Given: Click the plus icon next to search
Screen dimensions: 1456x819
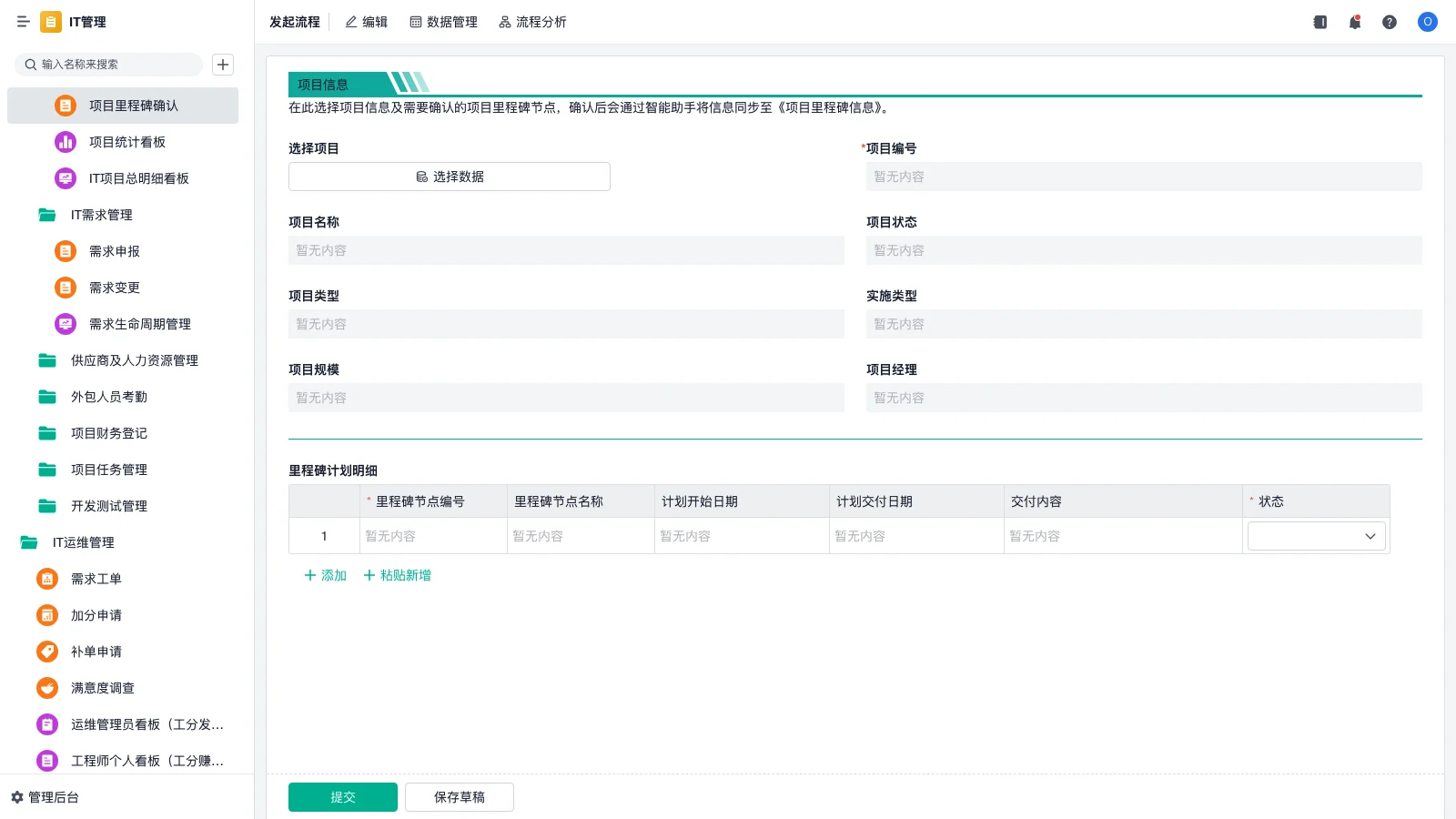Looking at the screenshot, I should [x=223, y=65].
